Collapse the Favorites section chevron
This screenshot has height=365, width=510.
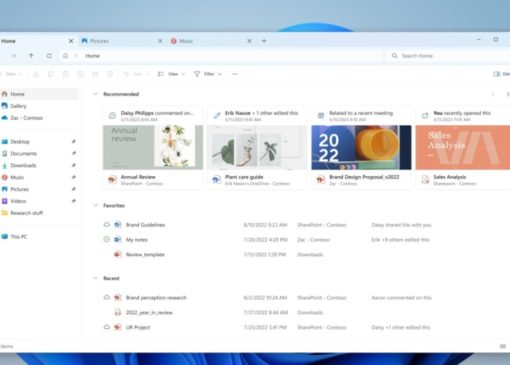(x=95, y=206)
